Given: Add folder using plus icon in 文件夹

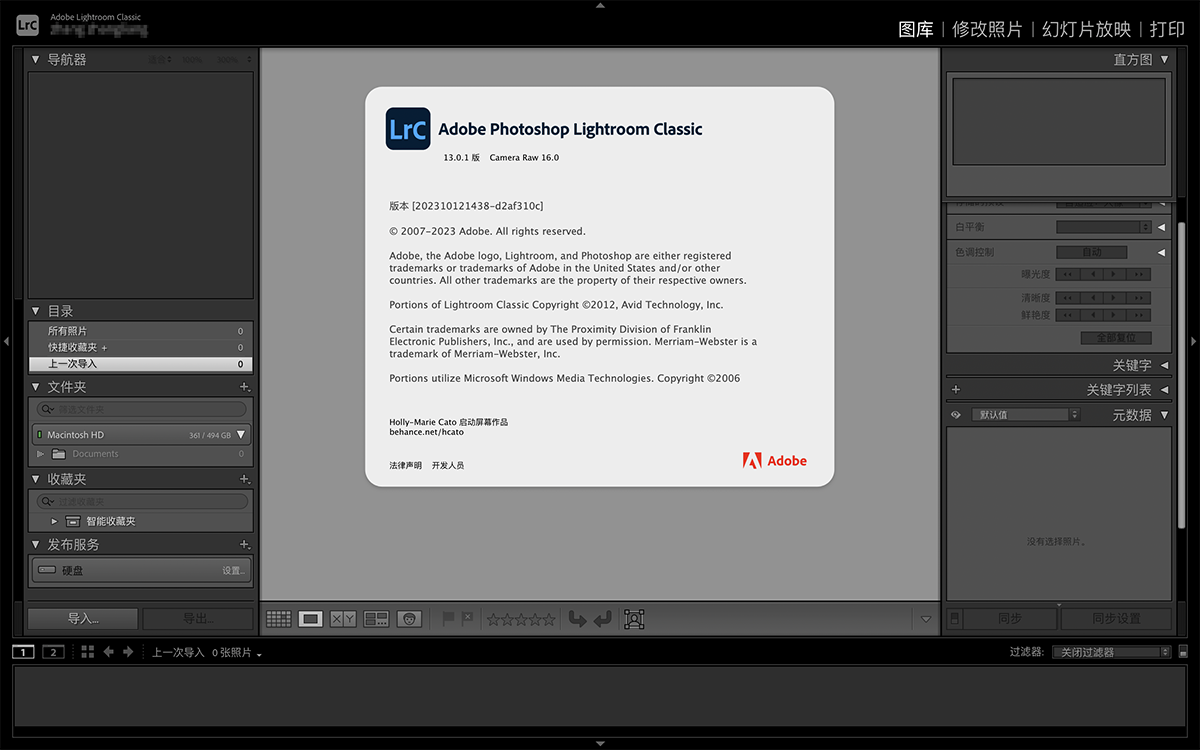Looking at the screenshot, I should 244,387.
